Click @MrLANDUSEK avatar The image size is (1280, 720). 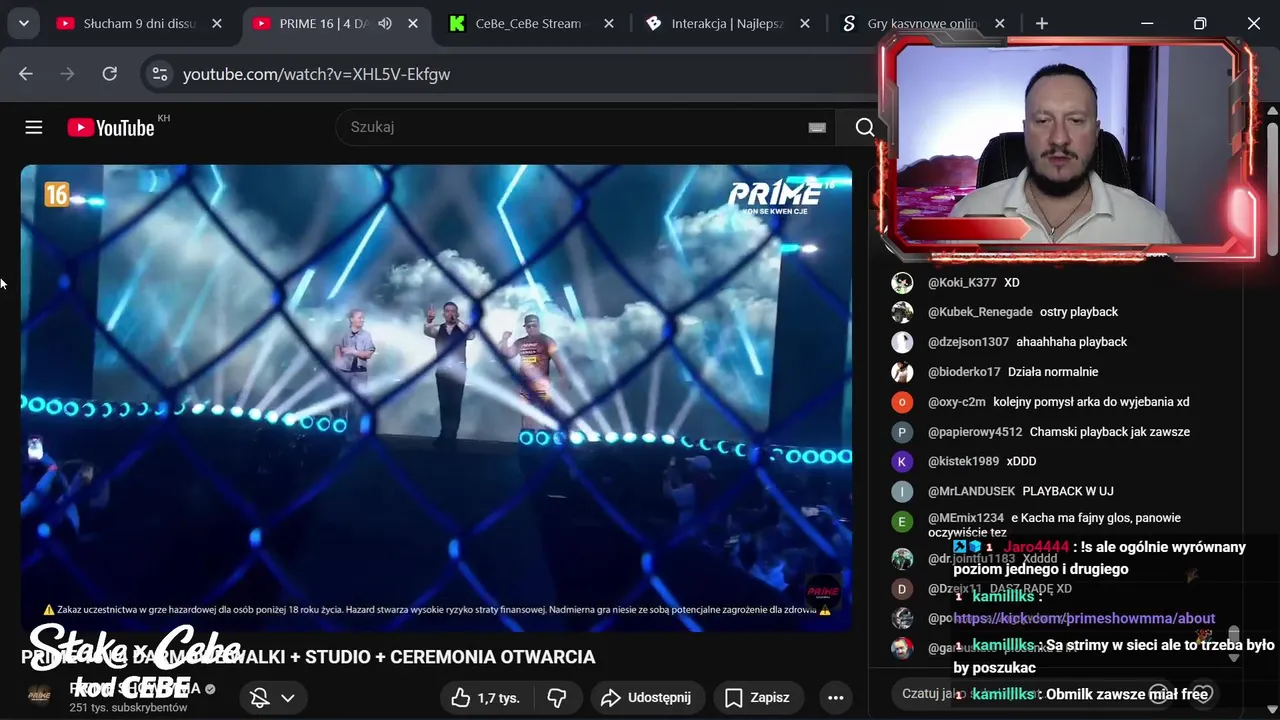902,491
